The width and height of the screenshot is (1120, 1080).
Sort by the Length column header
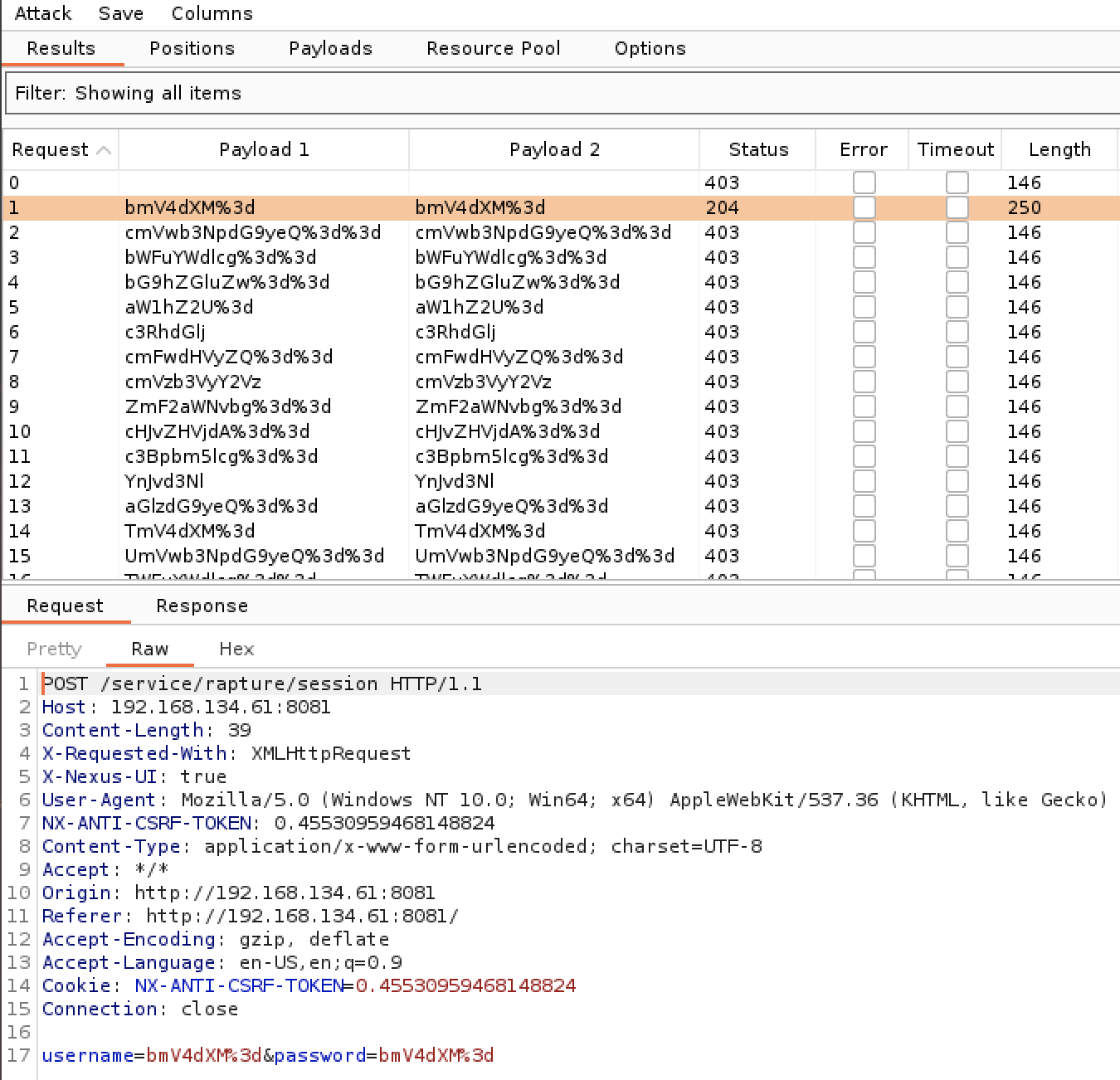(x=1059, y=149)
